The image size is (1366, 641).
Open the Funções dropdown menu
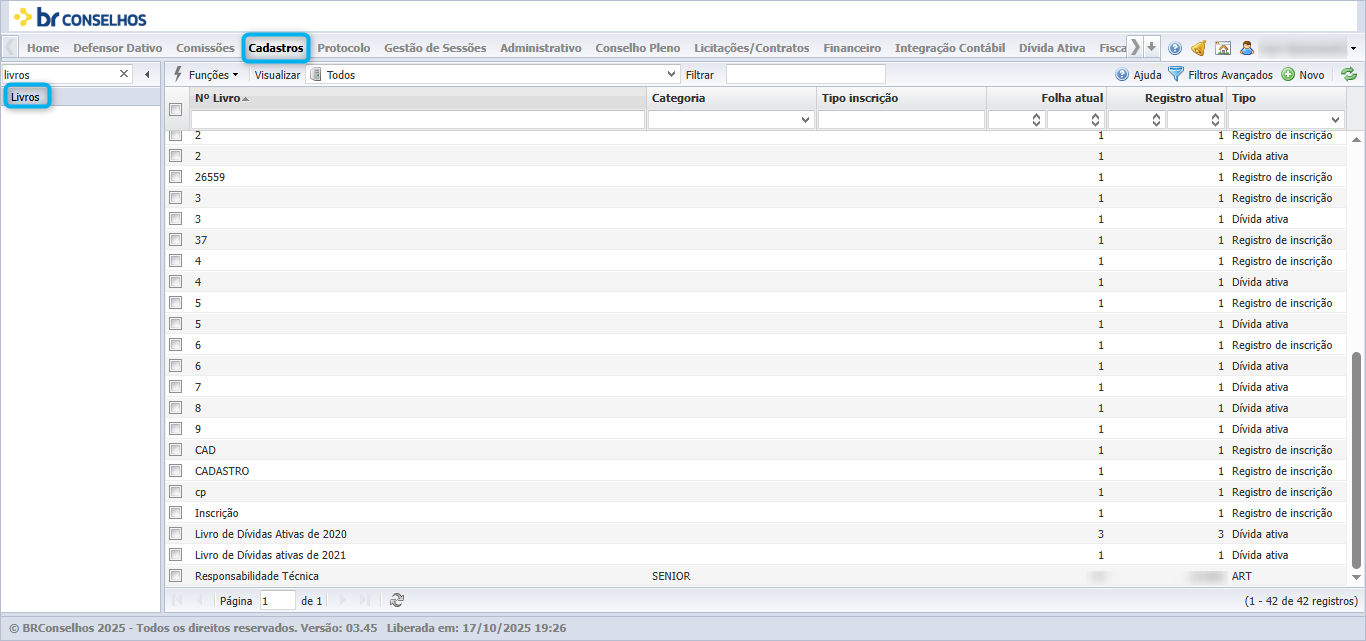coord(206,74)
